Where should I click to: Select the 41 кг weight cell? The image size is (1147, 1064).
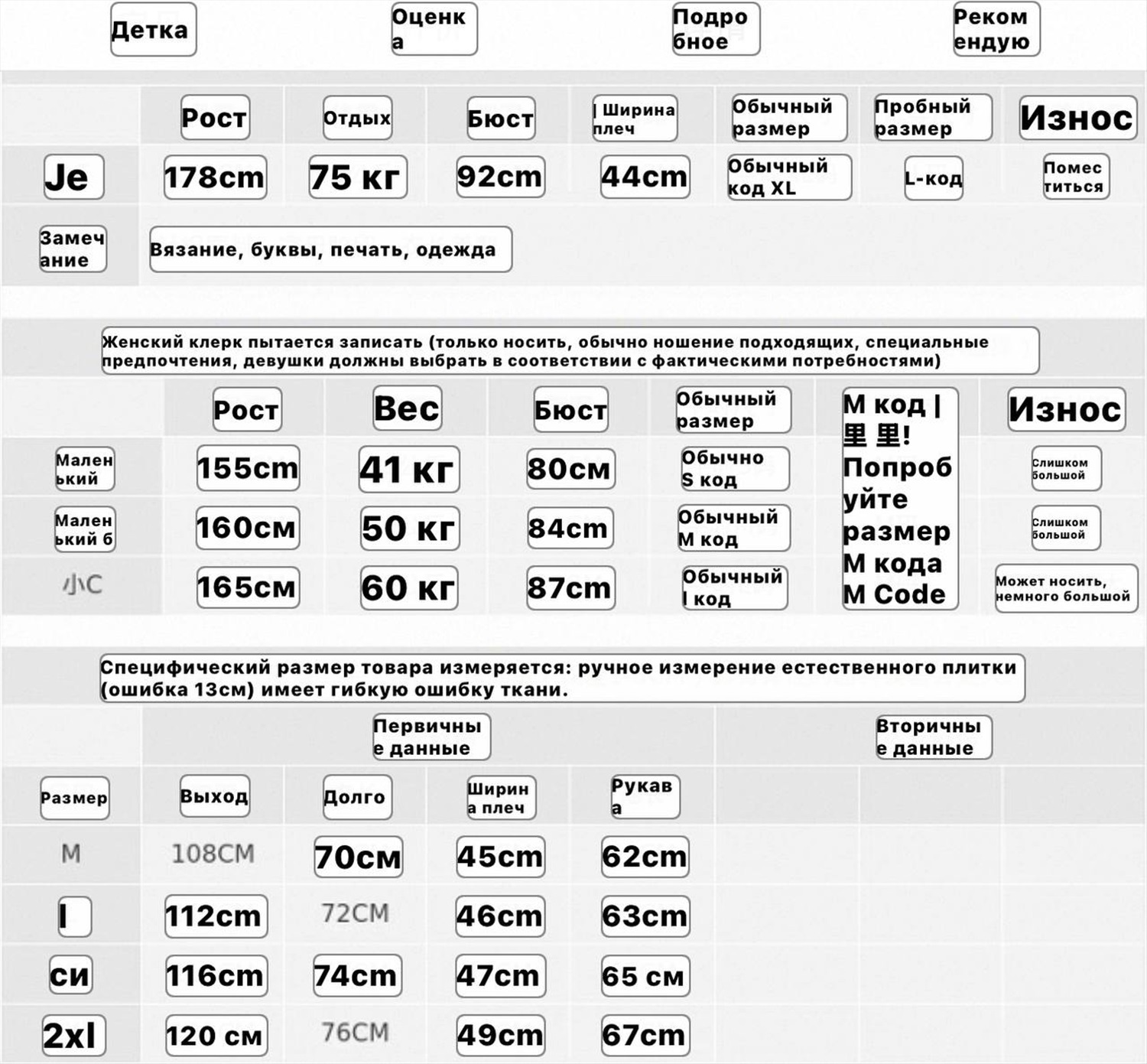tap(409, 469)
